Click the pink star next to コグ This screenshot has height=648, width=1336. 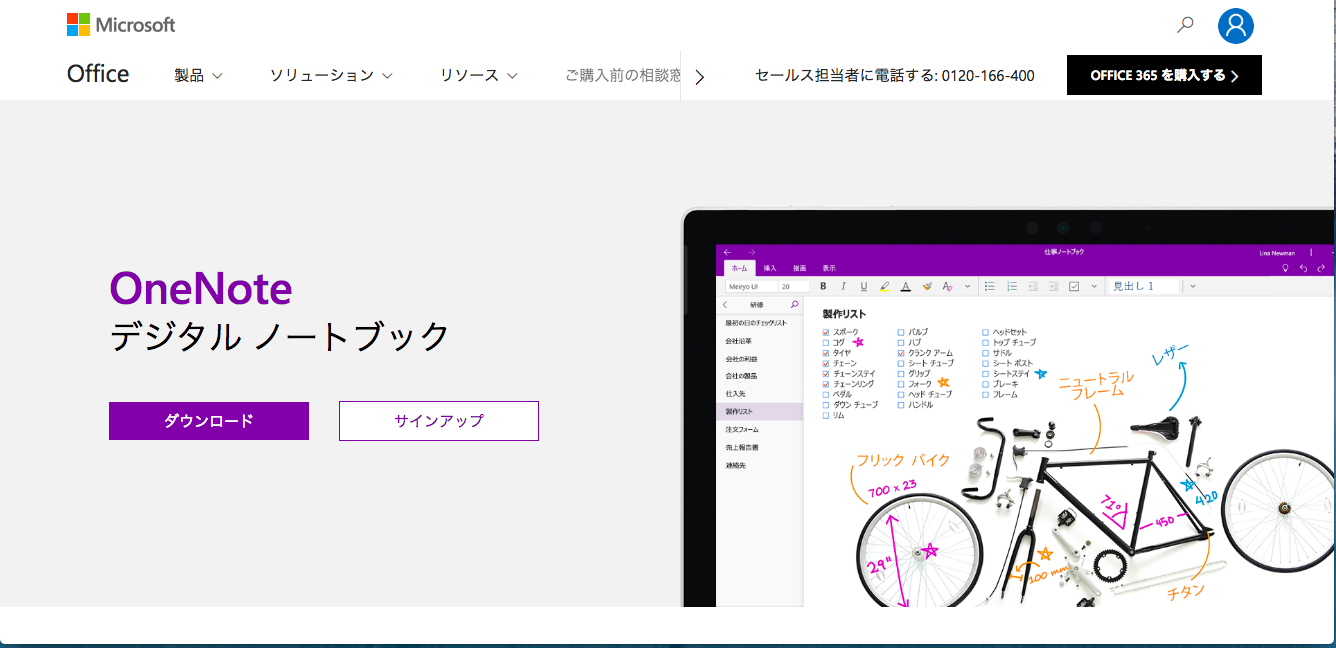point(858,342)
